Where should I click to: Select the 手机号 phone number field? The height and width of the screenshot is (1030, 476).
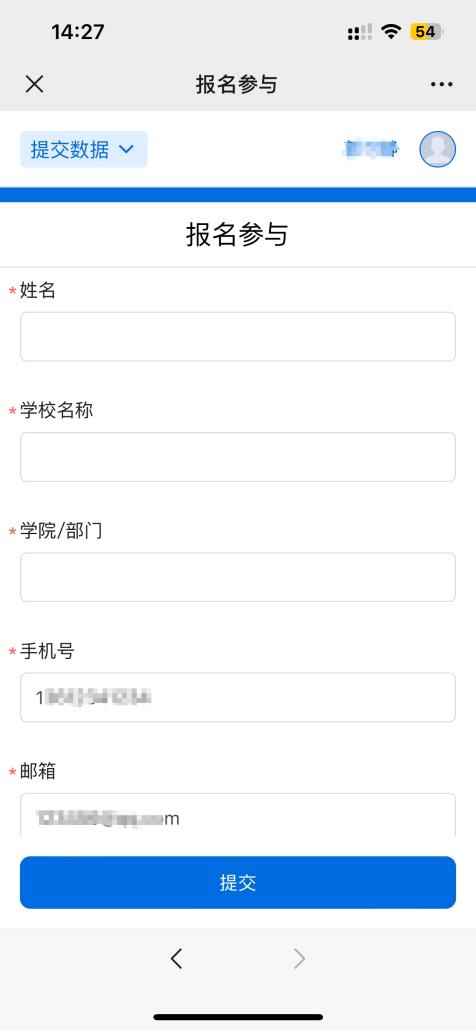click(238, 697)
